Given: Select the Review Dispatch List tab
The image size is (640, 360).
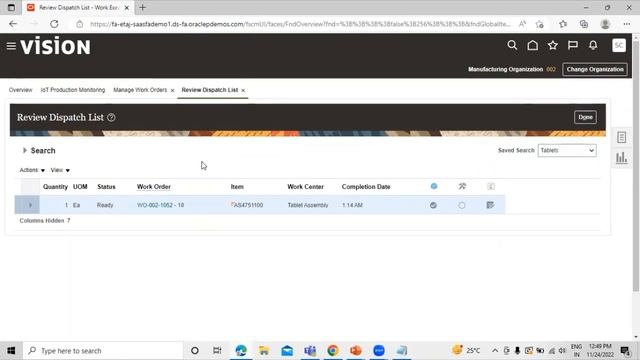Looking at the screenshot, I should 209,90.
